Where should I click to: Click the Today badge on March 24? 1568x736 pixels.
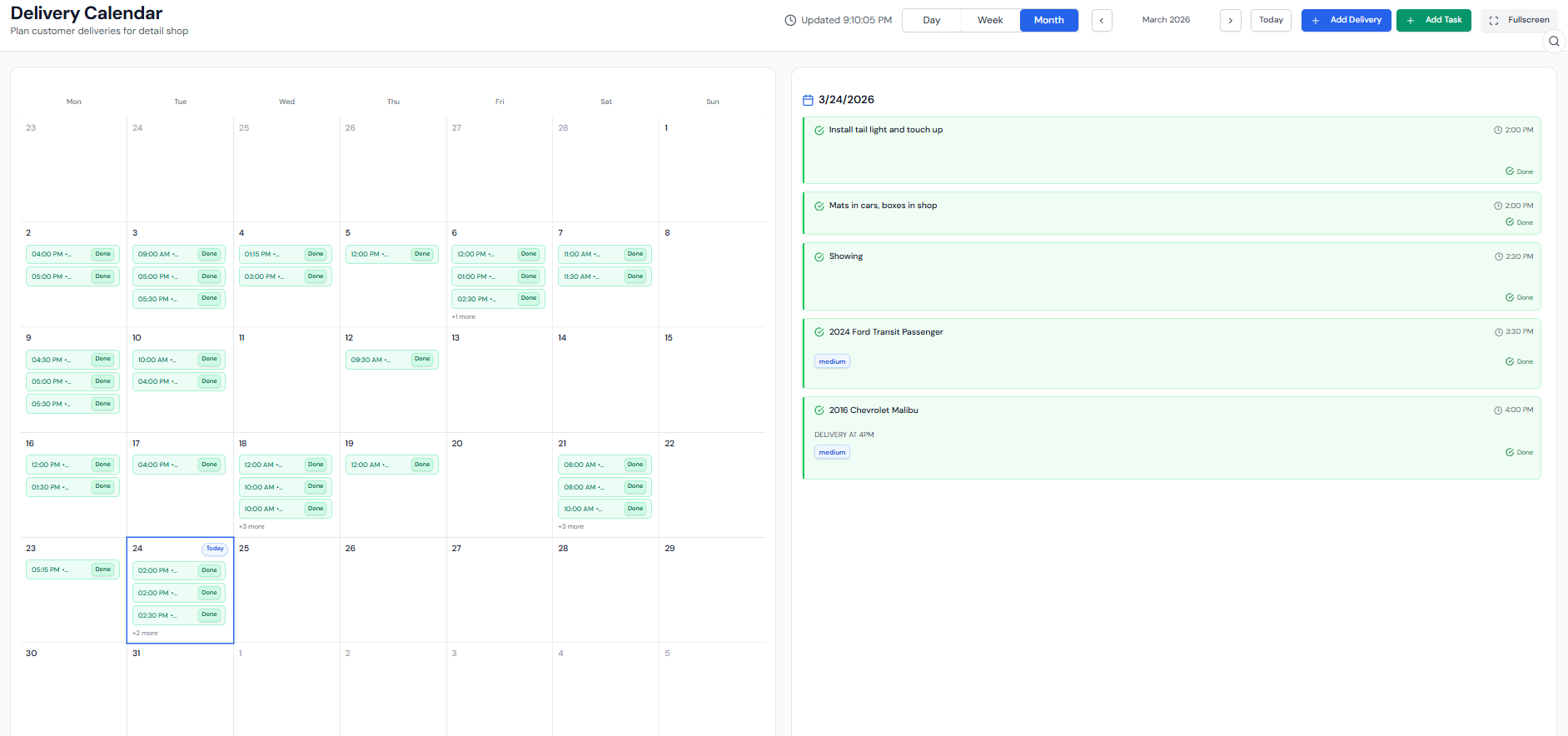click(215, 549)
